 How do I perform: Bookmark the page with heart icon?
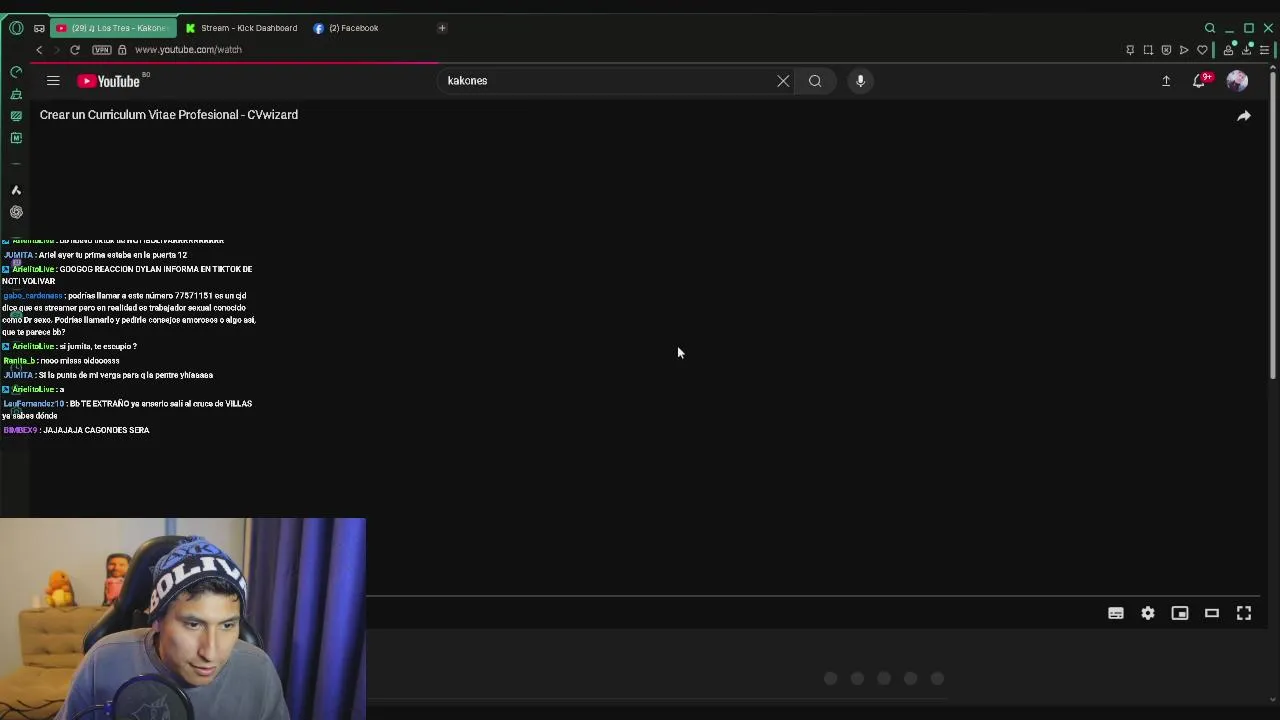[1202, 50]
